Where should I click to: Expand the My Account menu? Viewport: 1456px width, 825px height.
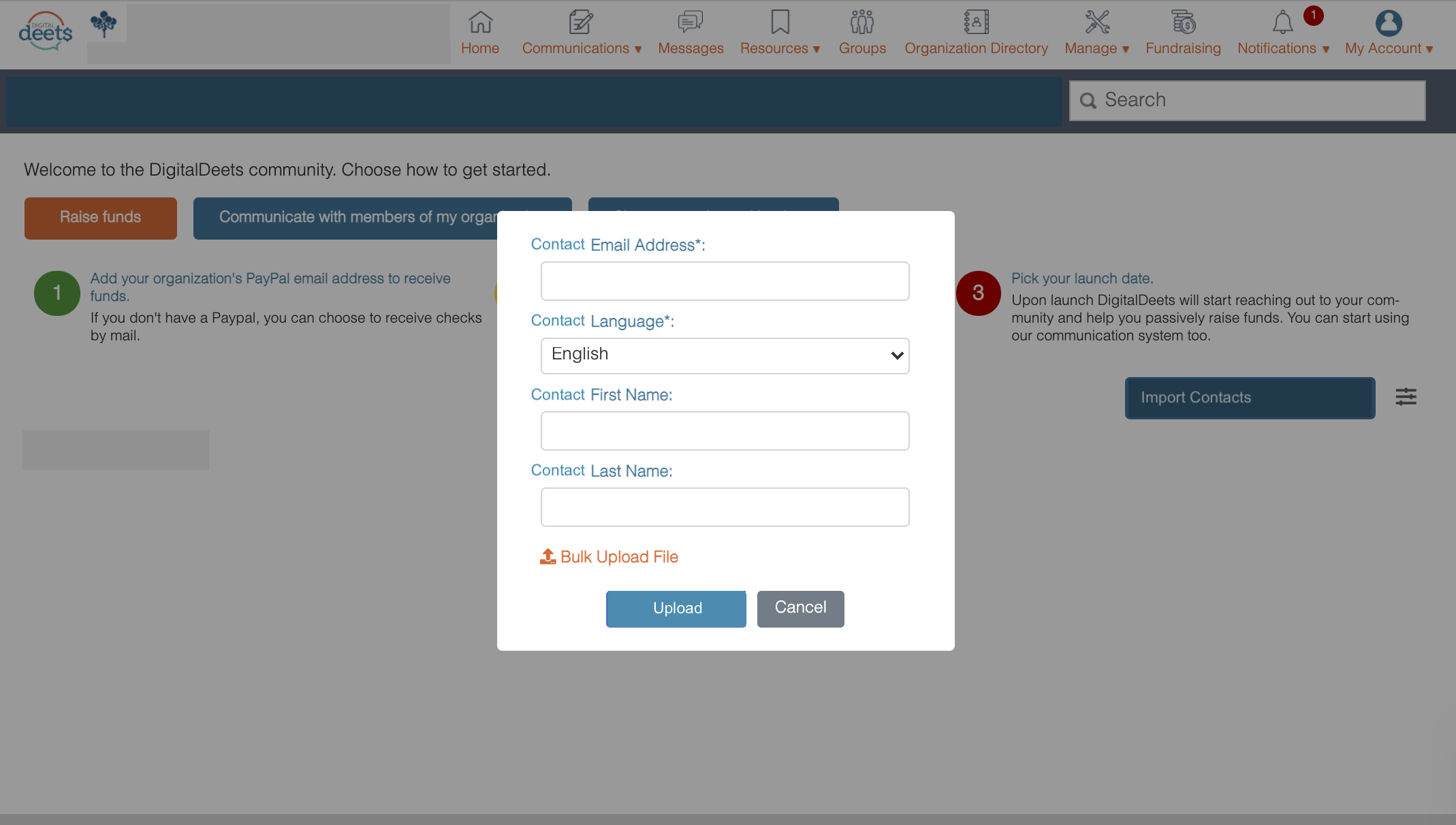tap(1389, 48)
